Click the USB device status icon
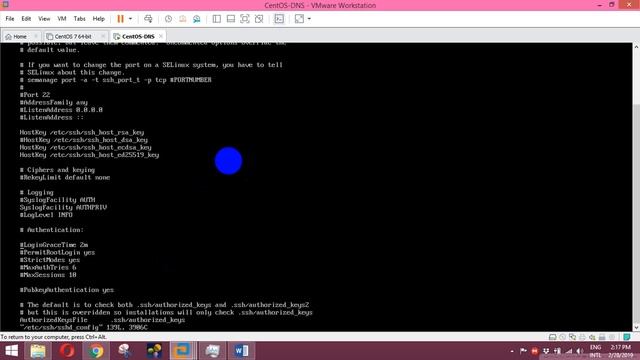The height and width of the screenshot is (360, 640). coord(602,337)
